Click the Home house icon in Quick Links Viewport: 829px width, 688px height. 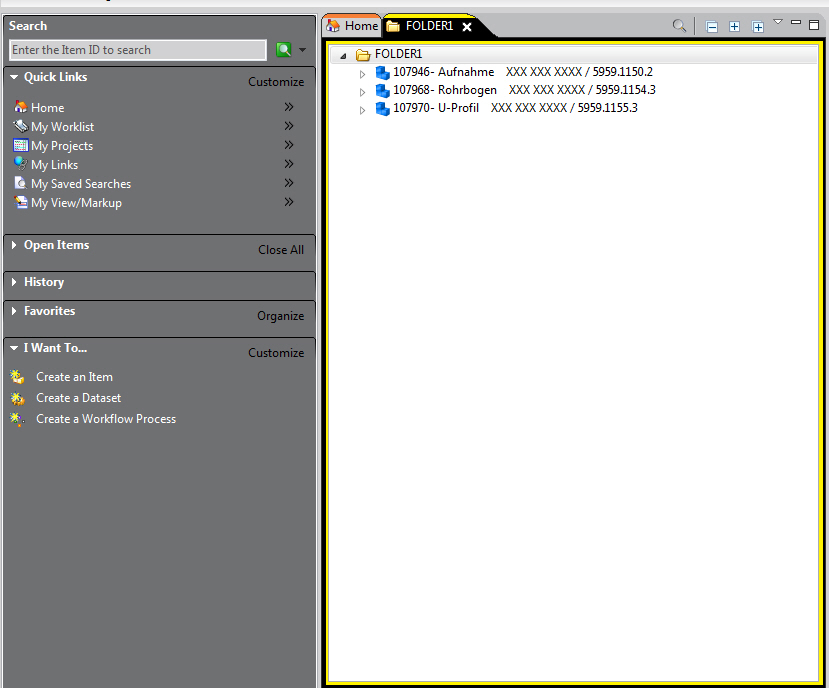(21, 107)
